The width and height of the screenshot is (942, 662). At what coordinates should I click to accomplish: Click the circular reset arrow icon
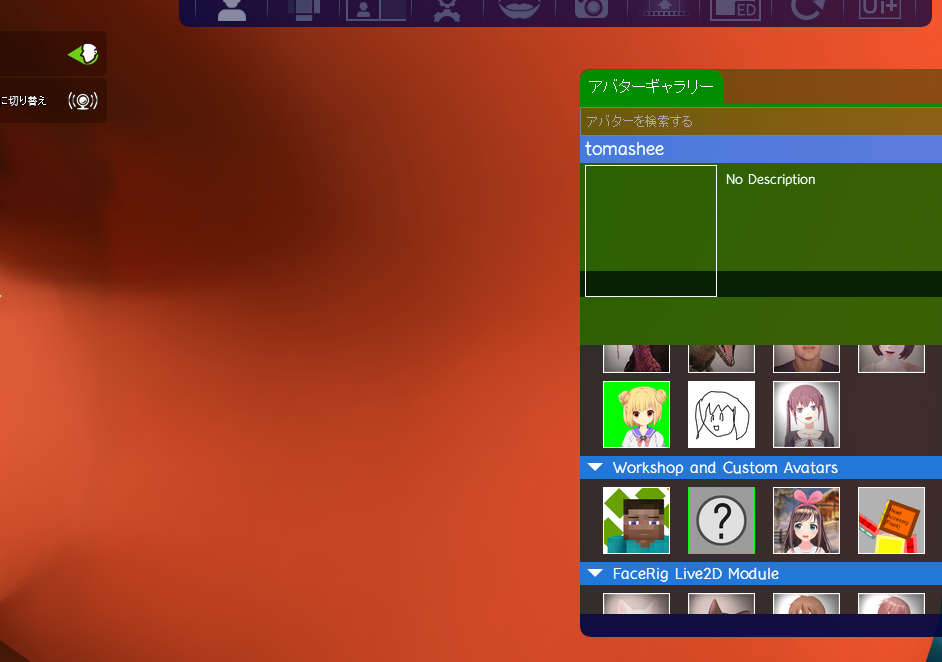[806, 10]
